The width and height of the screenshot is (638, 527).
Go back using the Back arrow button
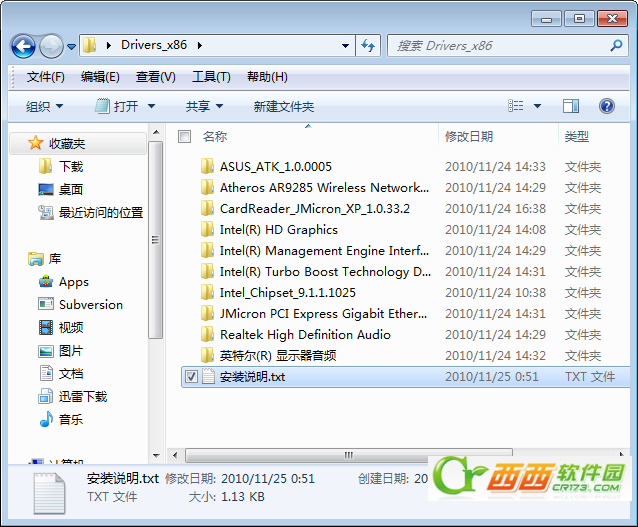(23, 46)
